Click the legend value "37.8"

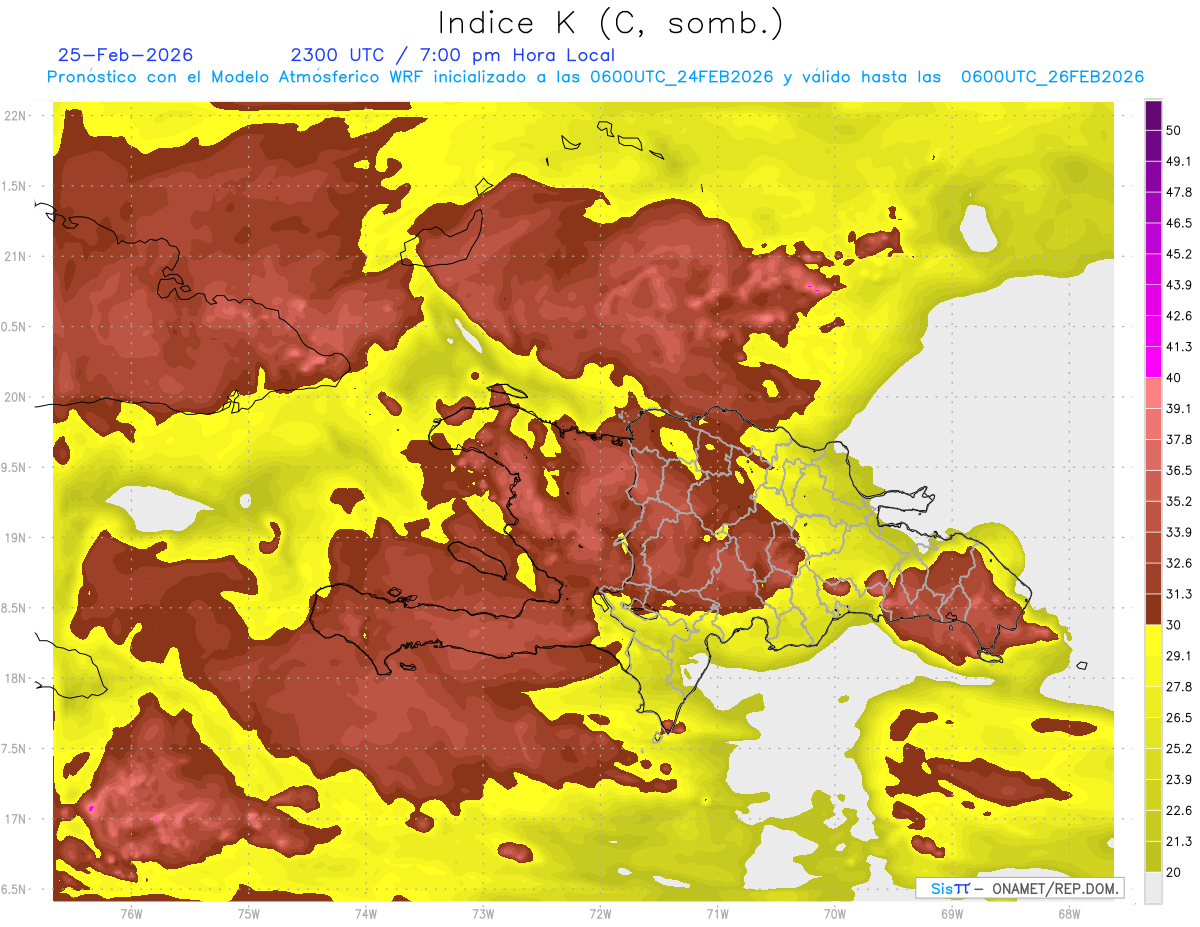pos(1179,439)
